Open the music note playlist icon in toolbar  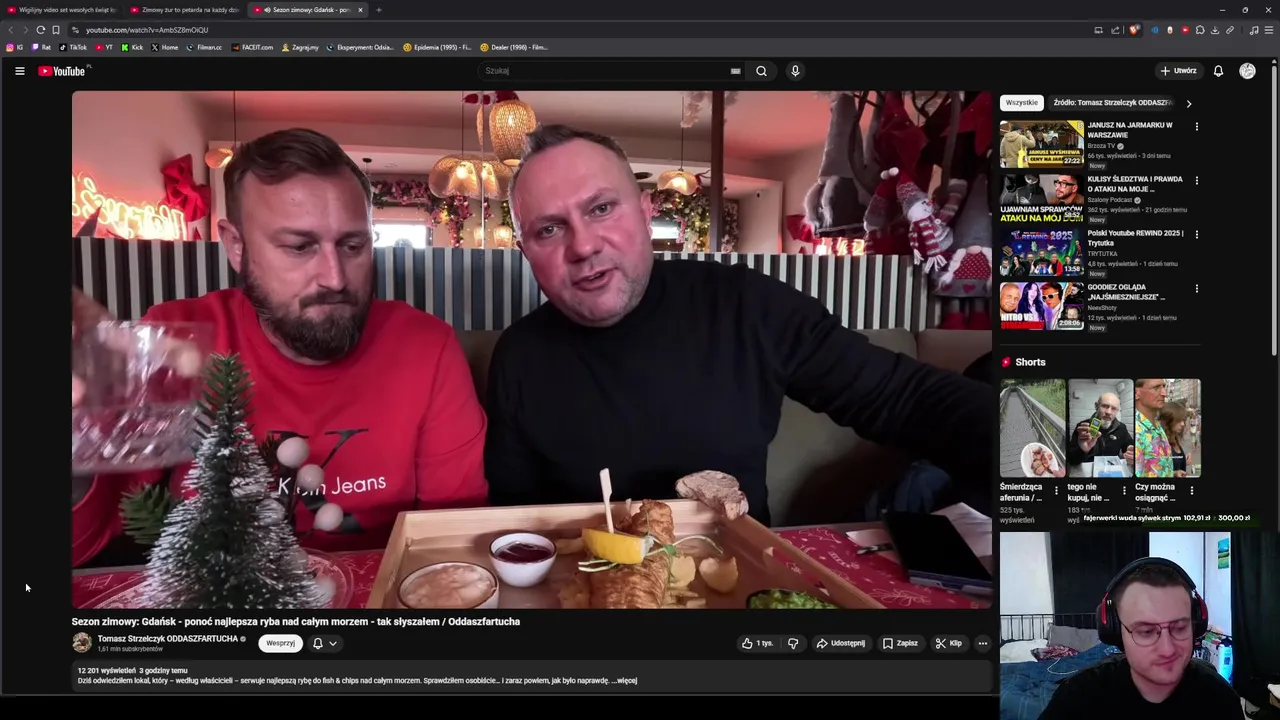pyautogui.click(x=1253, y=30)
